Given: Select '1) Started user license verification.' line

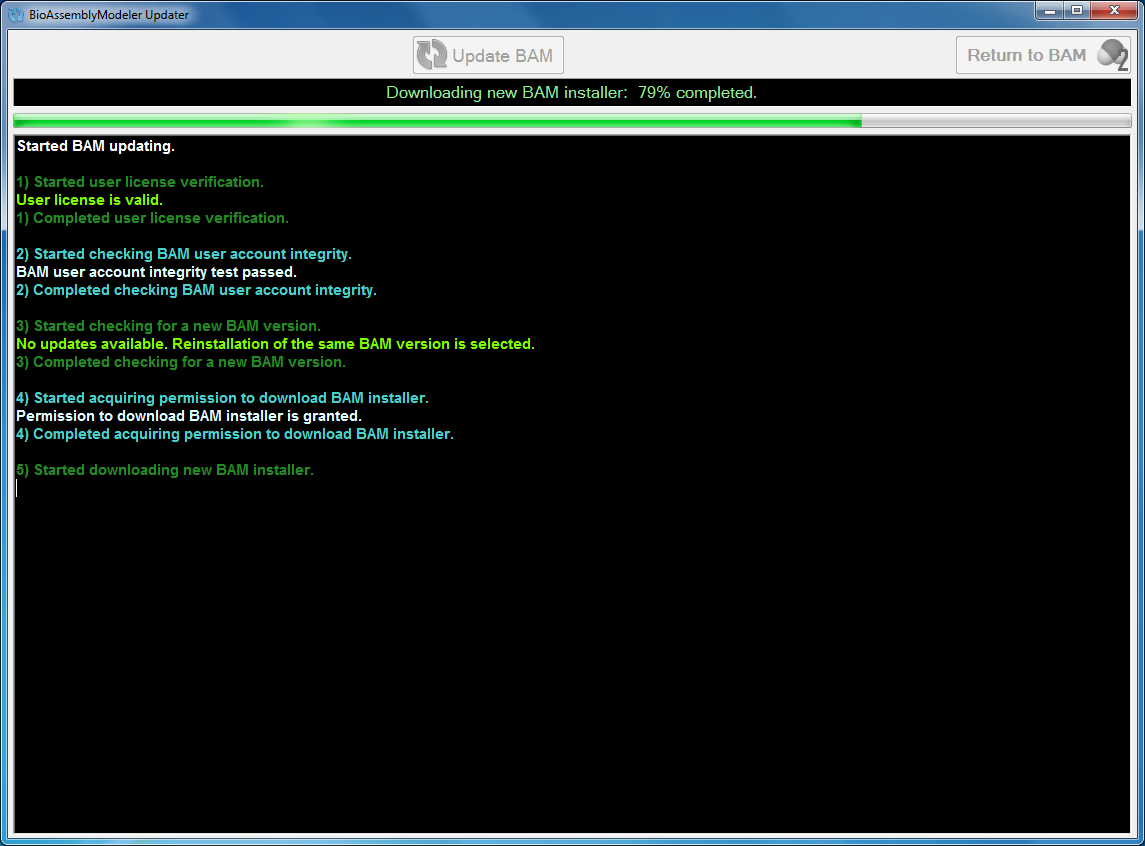Looking at the screenshot, I should coord(139,182).
